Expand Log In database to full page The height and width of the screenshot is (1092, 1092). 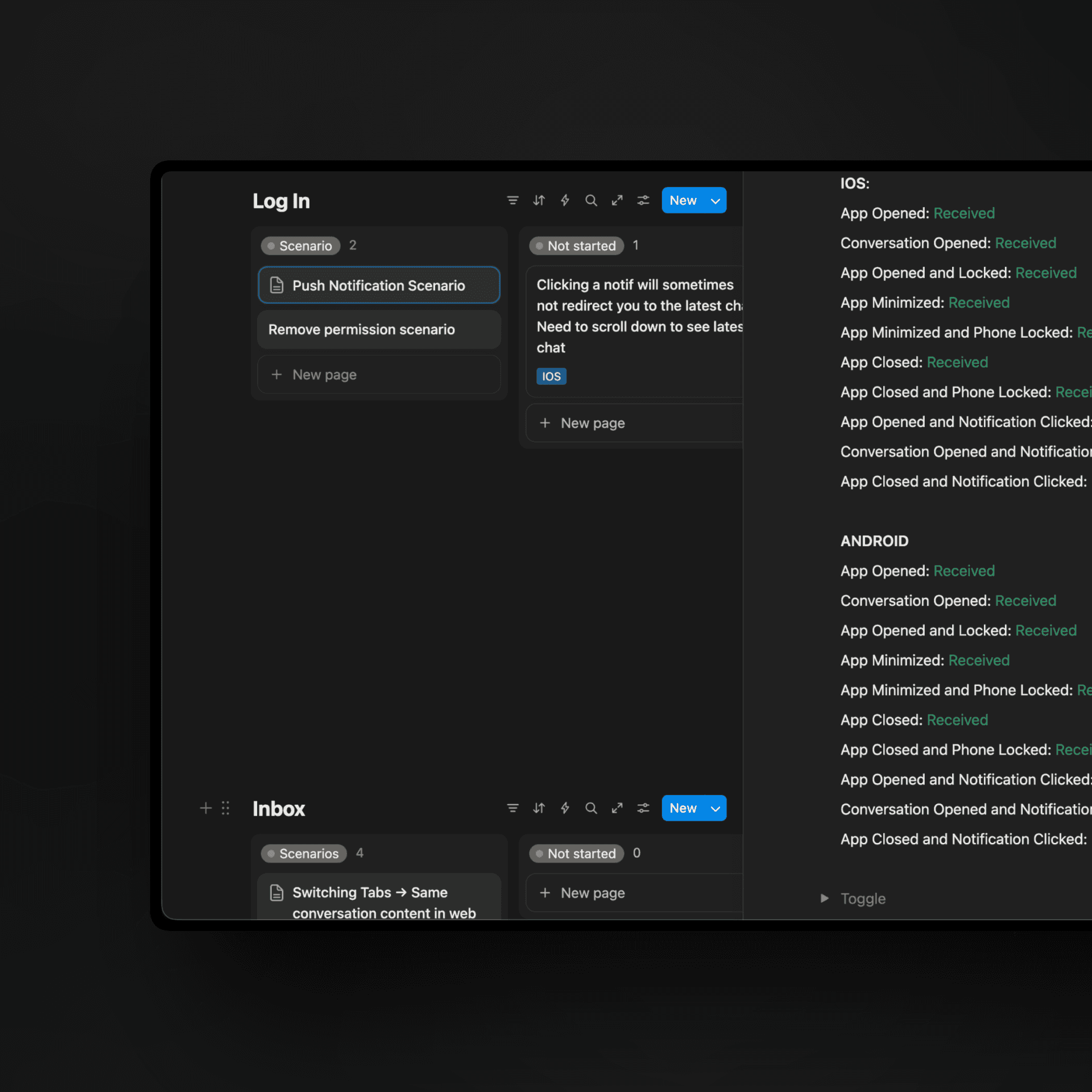click(x=617, y=200)
